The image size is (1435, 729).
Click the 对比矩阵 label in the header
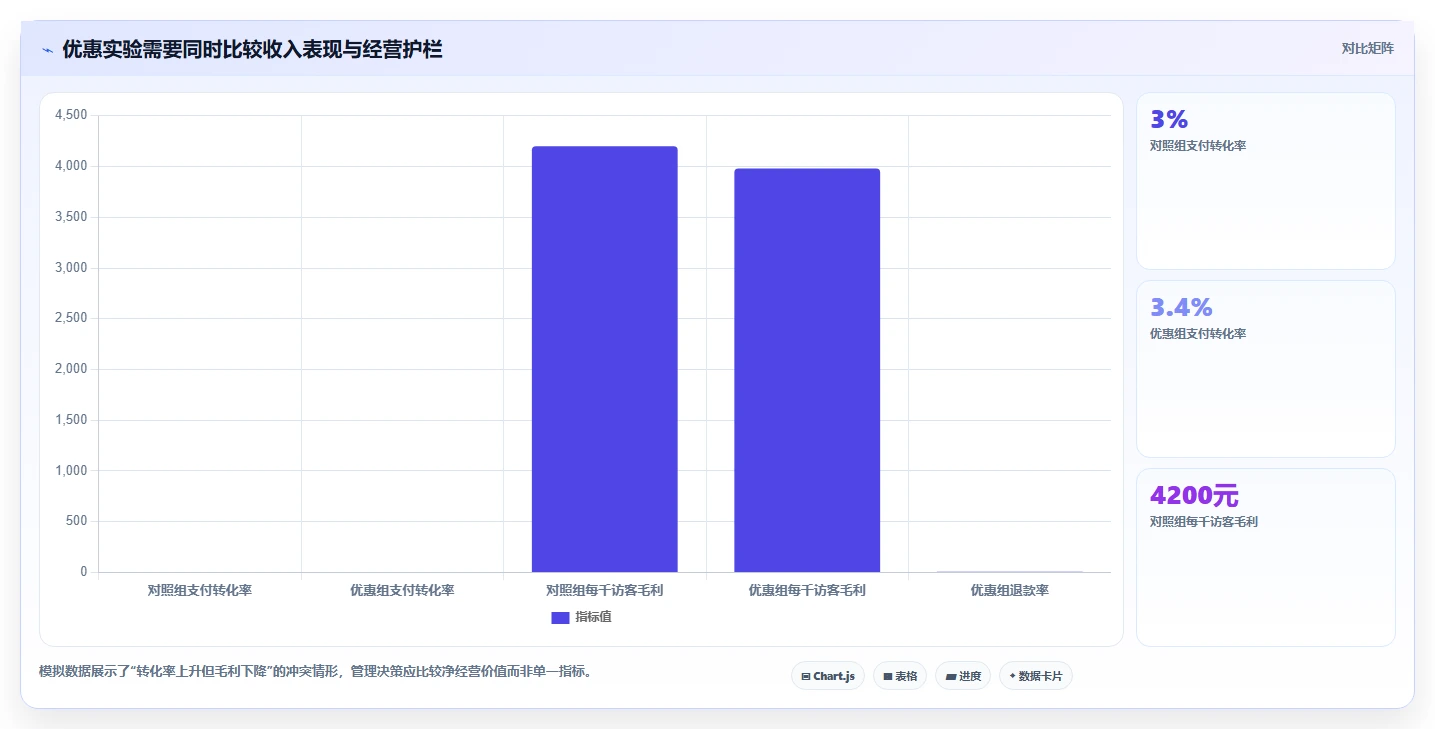pos(1368,48)
